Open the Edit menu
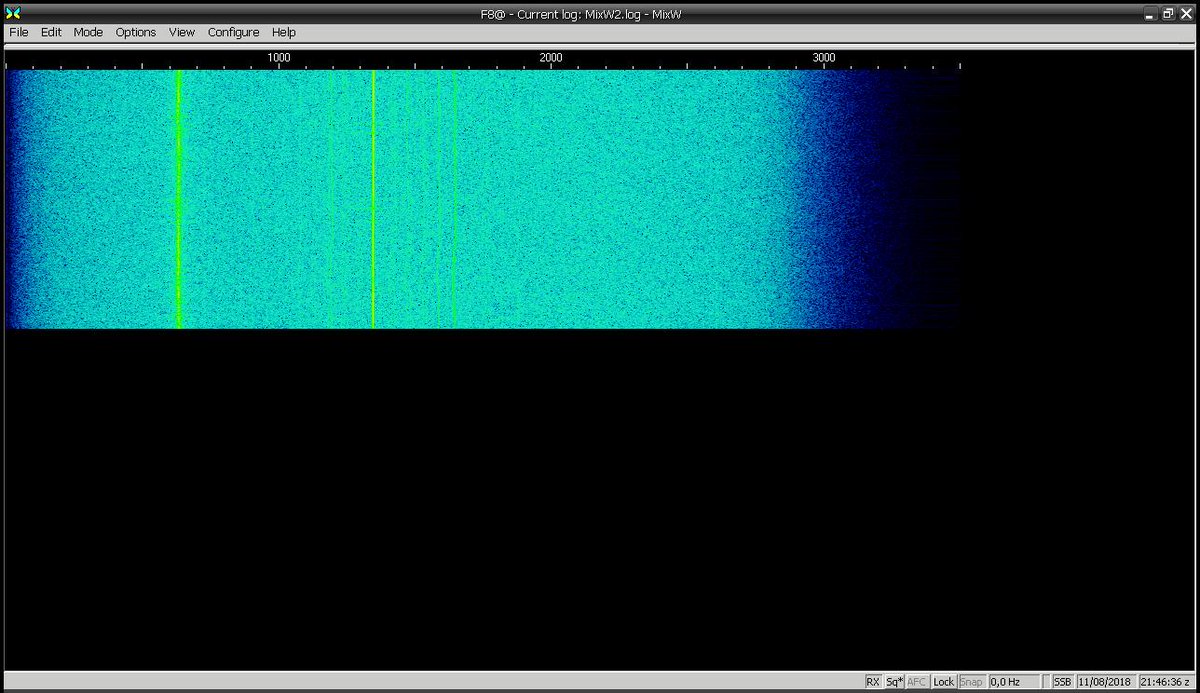This screenshot has height=693, width=1200. [x=50, y=32]
